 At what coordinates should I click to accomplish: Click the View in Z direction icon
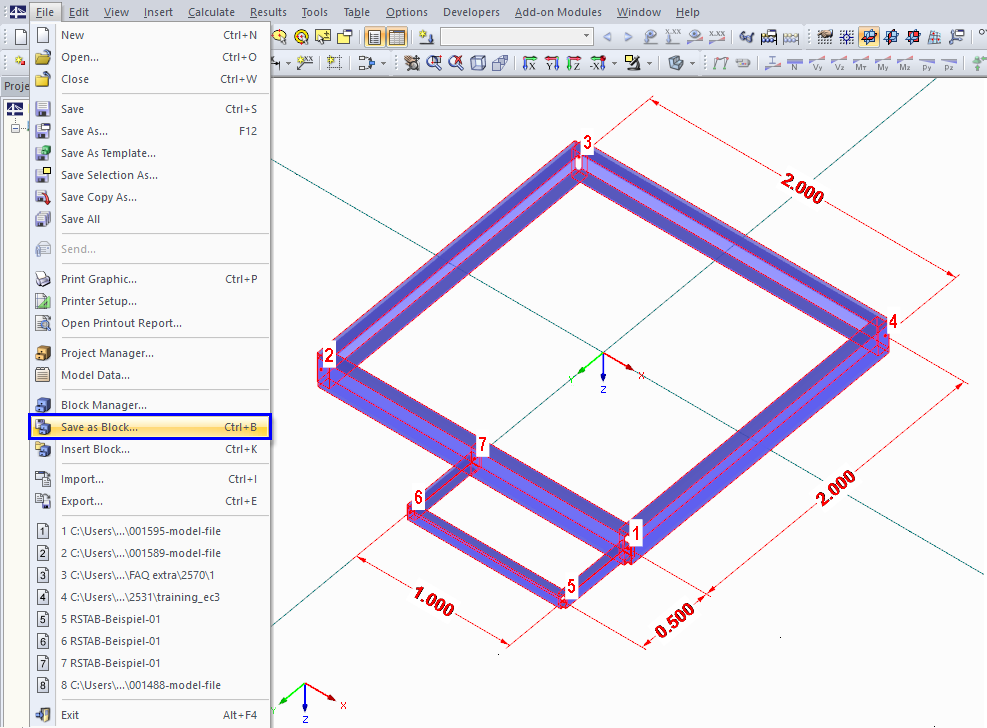click(573, 63)
